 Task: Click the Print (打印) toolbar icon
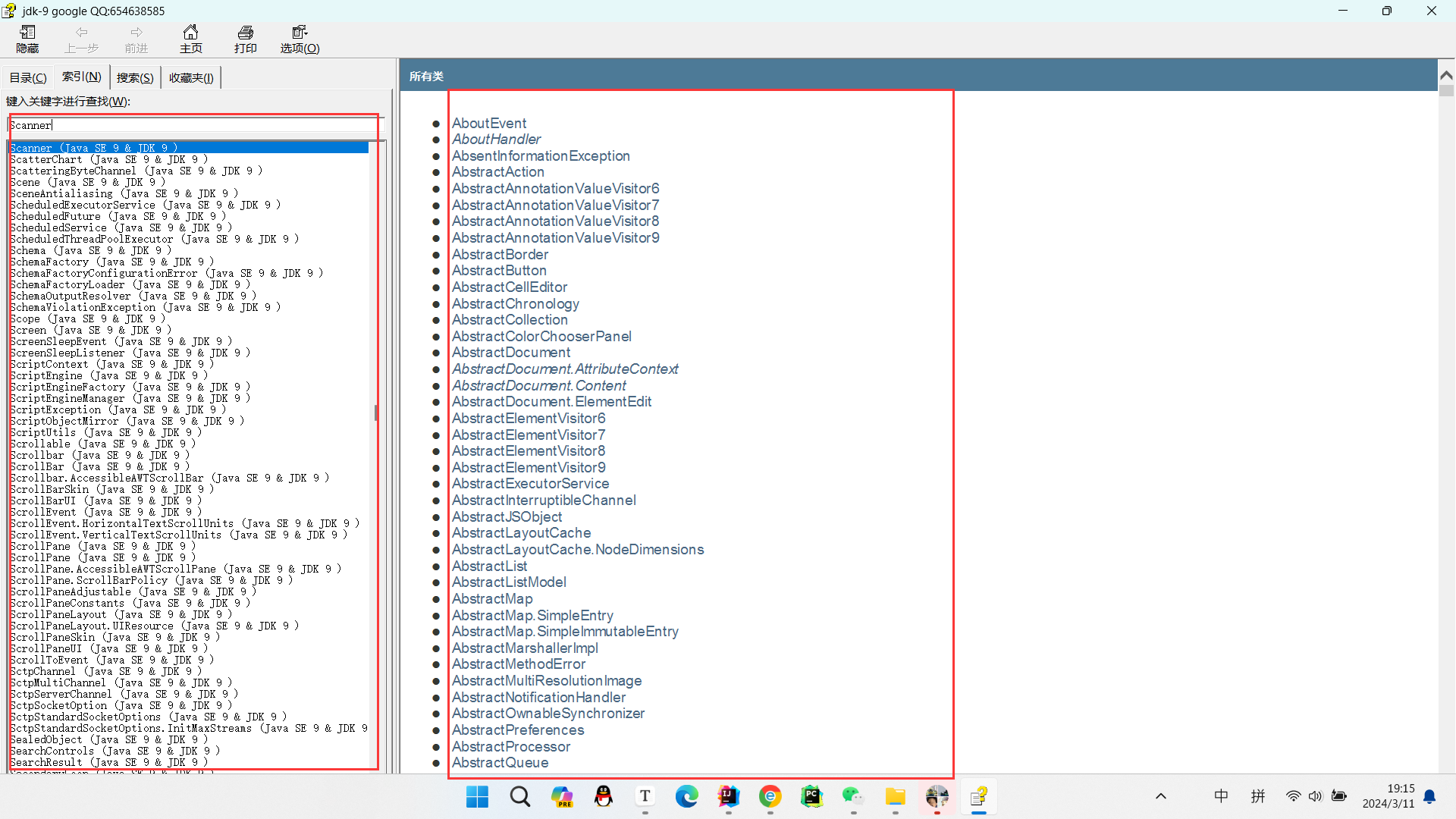[x=245, y=39]
